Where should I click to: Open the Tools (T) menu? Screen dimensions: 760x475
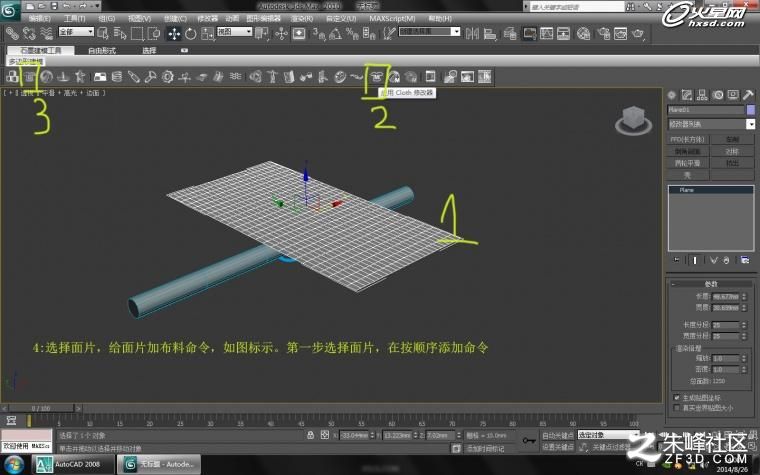[75, 18]
